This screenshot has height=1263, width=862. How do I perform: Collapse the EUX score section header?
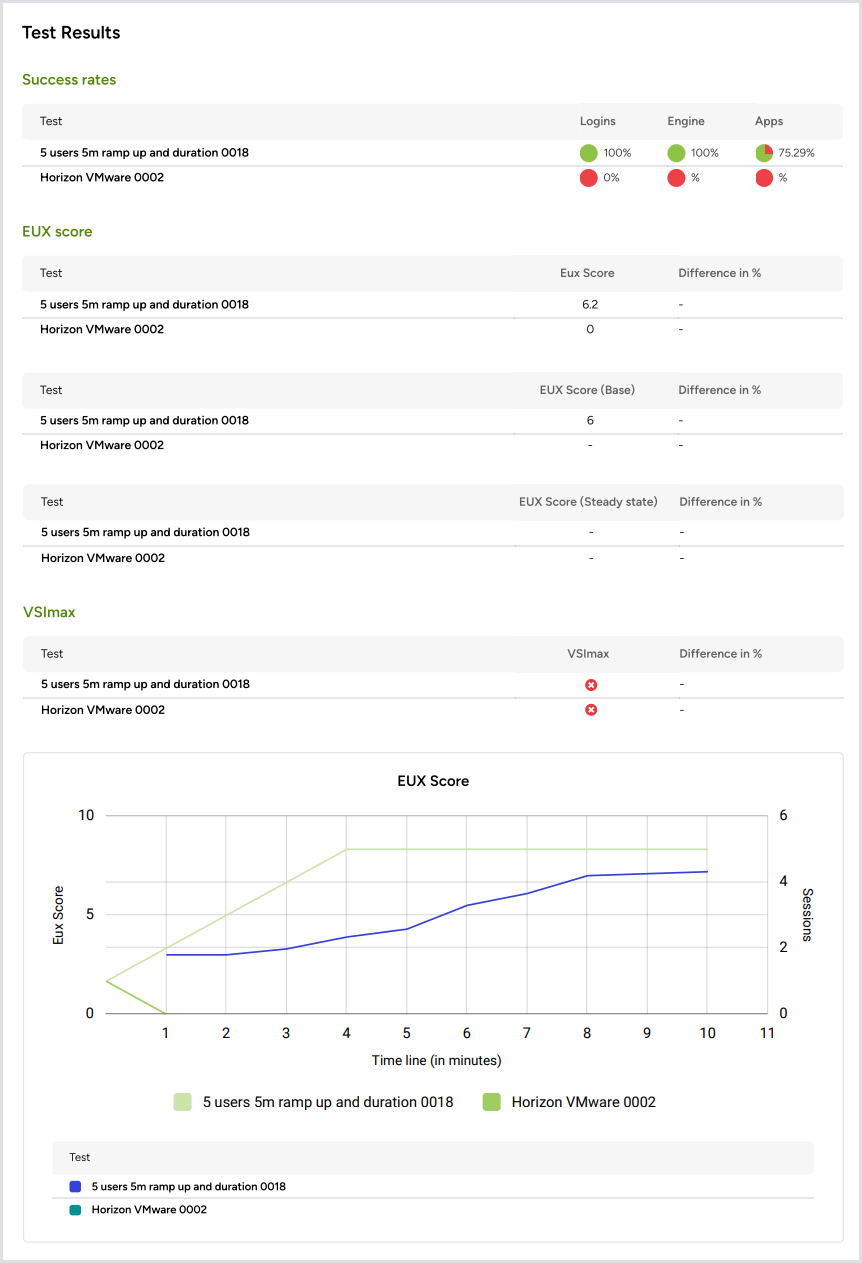(57, 230)
